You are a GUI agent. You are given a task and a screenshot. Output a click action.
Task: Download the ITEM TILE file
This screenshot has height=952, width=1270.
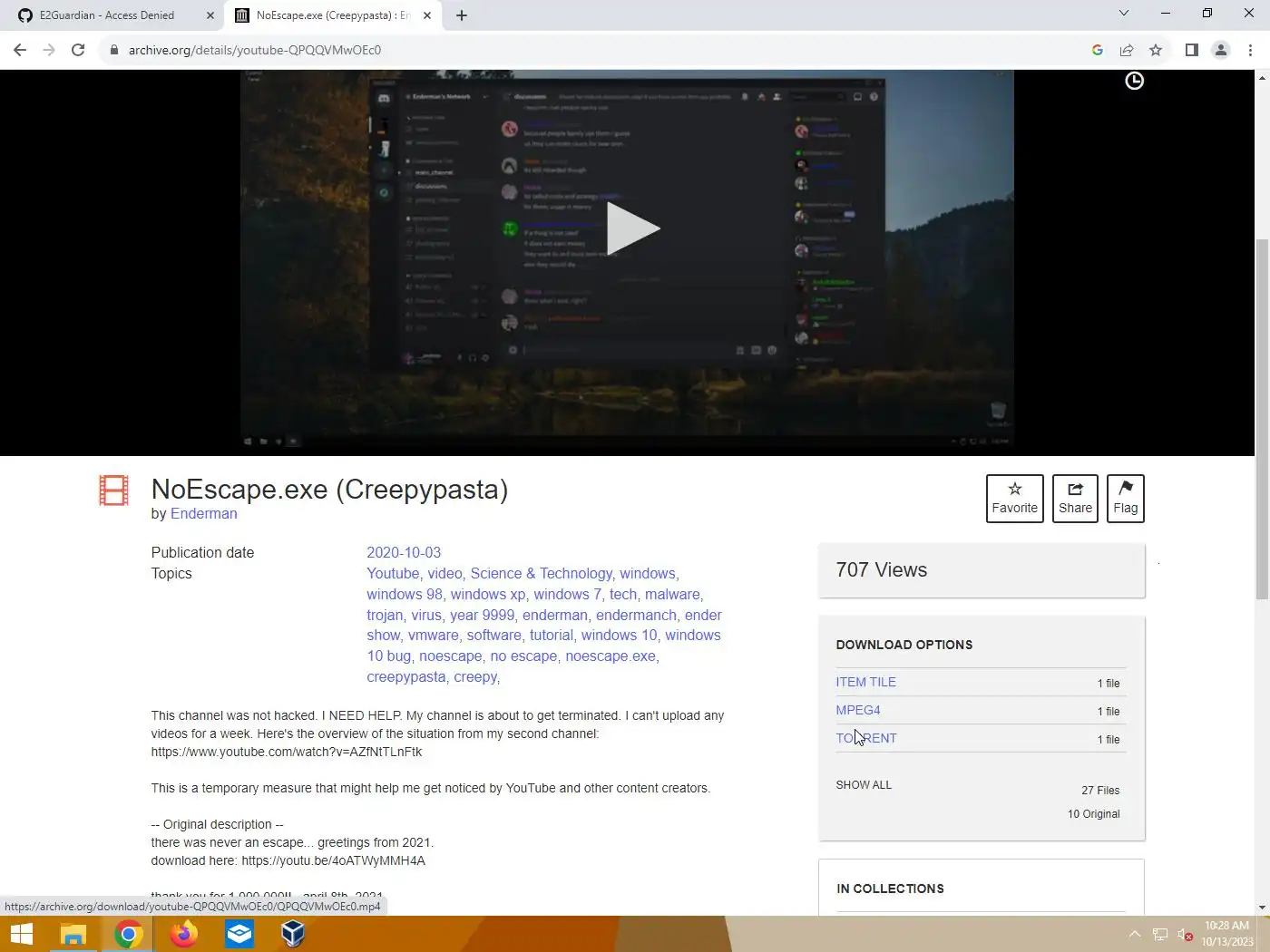pyautogui.click(x=865, y=682)
